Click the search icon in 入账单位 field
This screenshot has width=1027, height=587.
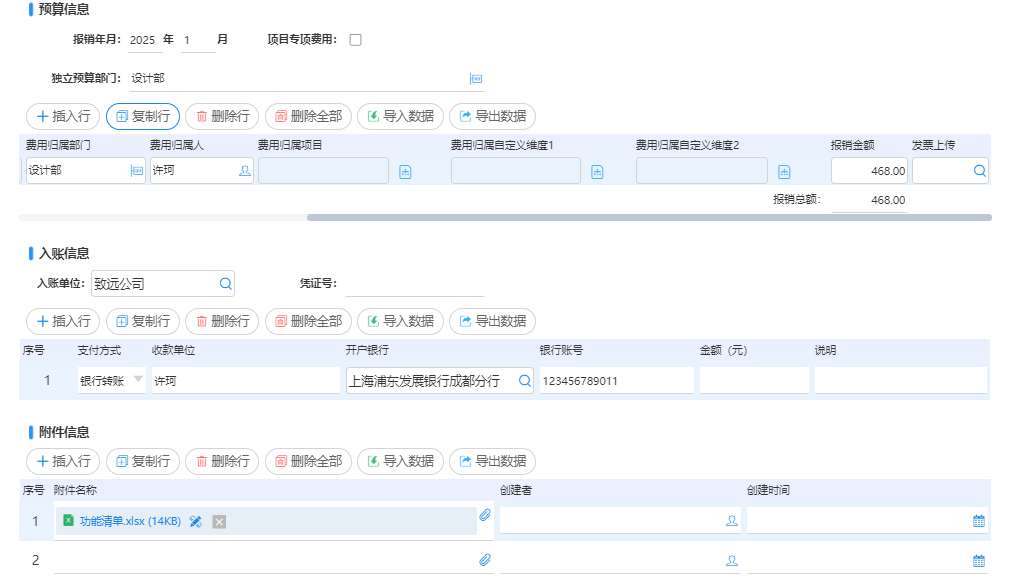[x=225, y=284]
